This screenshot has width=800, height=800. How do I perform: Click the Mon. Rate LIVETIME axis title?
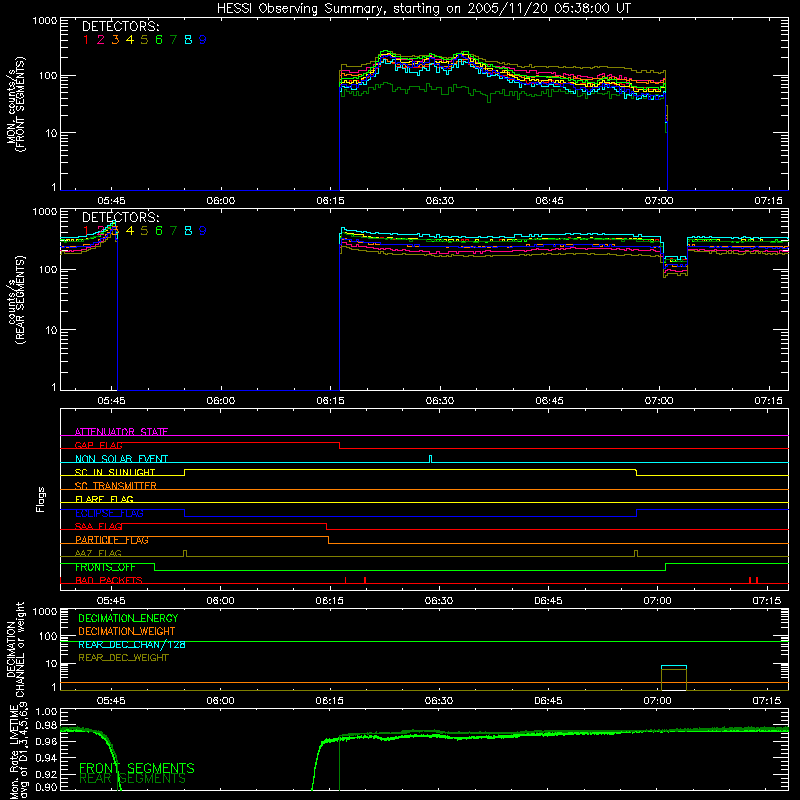pyautogui.click(x=20, y=751)
